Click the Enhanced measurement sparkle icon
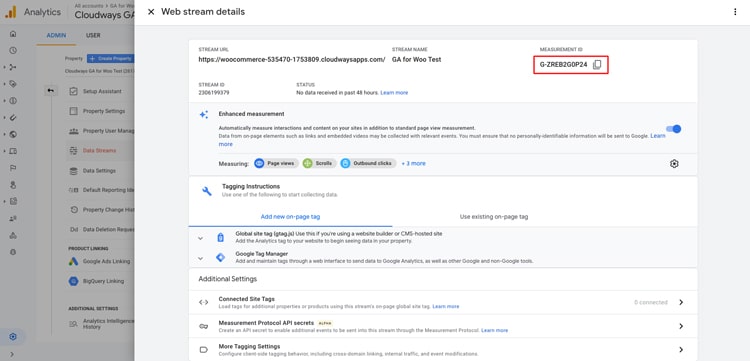The height and width of the screenshot is (361, 750). 204,115
